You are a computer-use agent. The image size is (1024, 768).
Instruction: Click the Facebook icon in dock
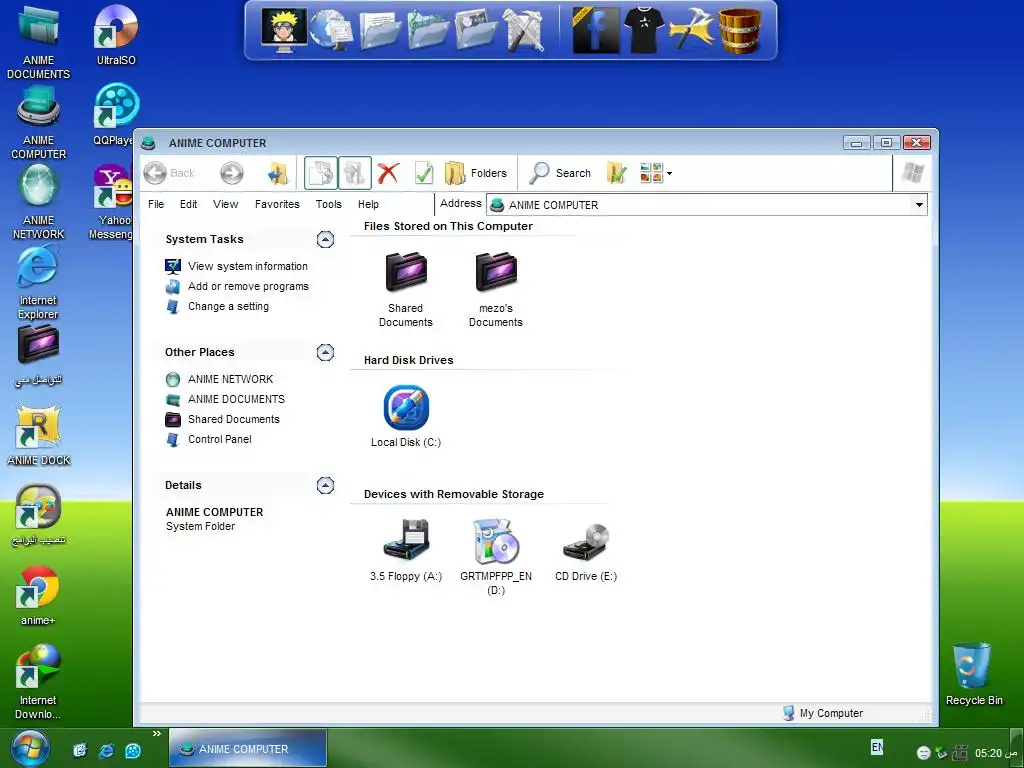(595, 30)
